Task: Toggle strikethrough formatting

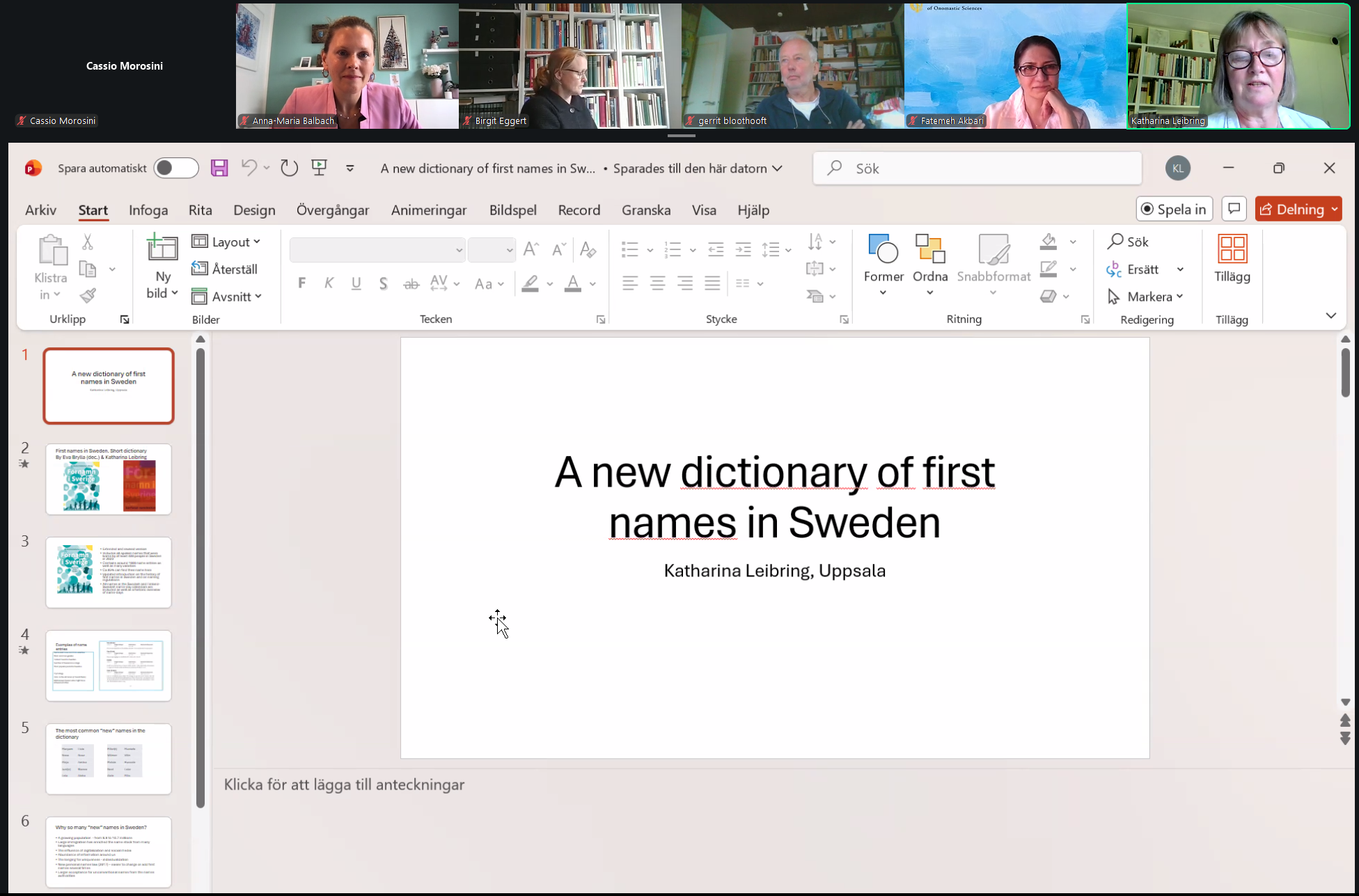Action: [x=411, y=283]
